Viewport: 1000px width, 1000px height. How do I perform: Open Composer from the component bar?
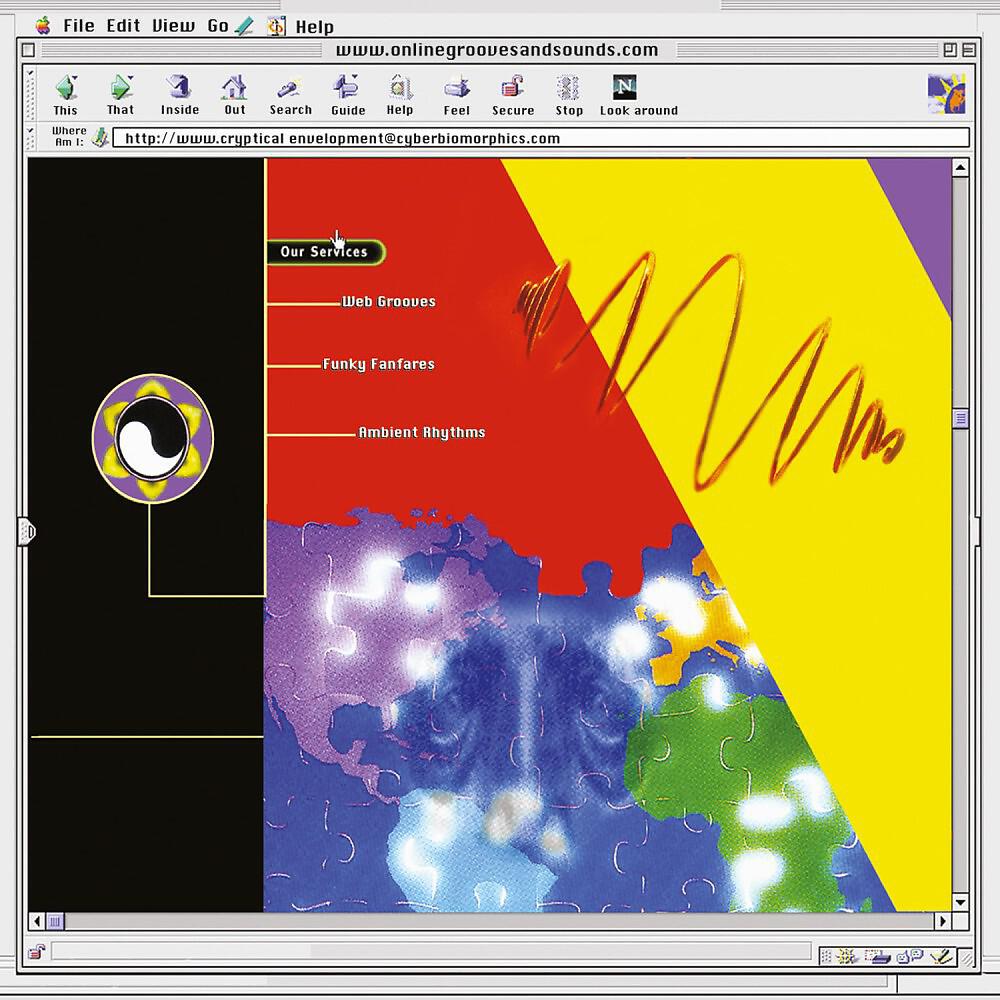coord(940,955)
